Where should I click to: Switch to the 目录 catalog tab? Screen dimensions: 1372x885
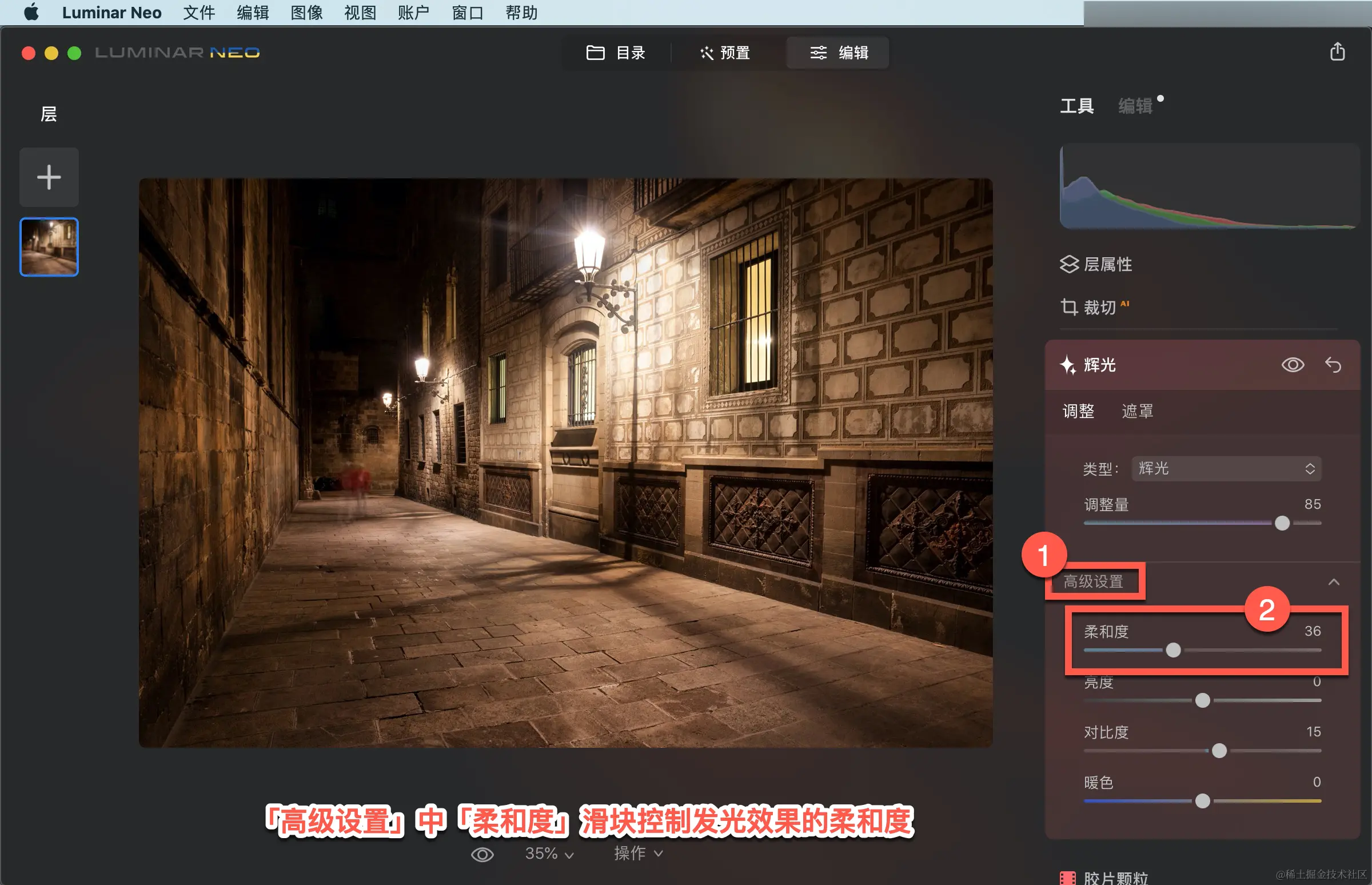click(615, 53)
